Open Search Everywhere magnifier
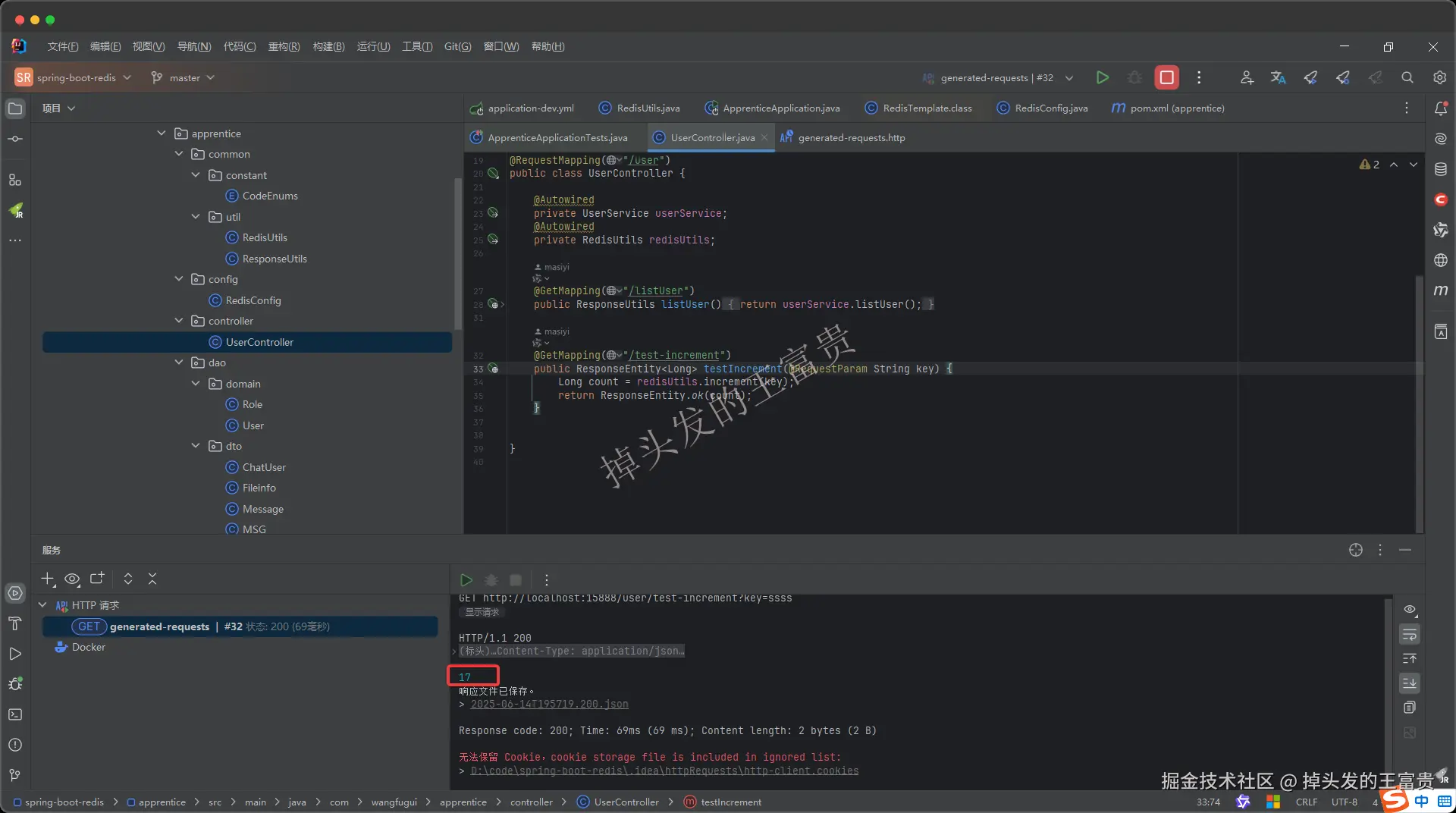 point(1407,77)
